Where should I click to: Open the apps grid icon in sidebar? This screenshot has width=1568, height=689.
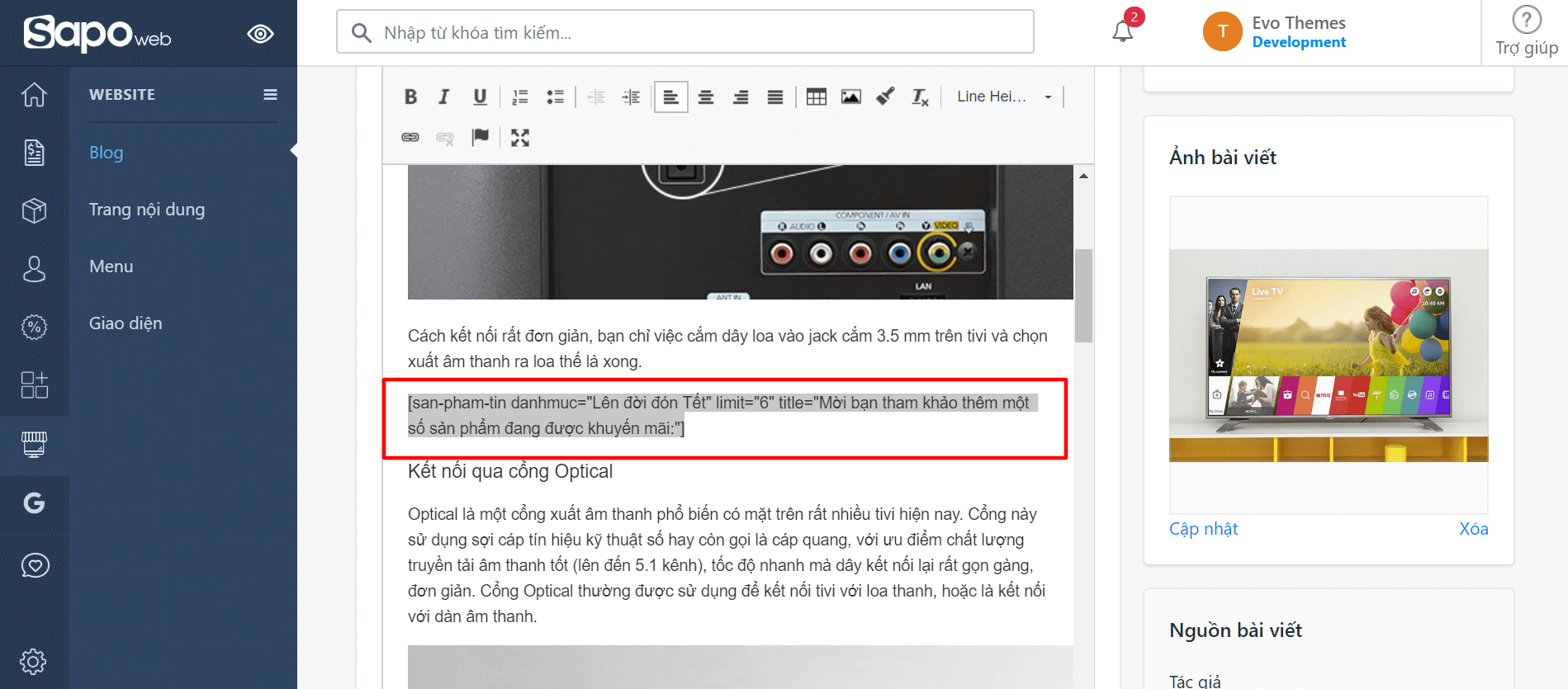point(34,385)
